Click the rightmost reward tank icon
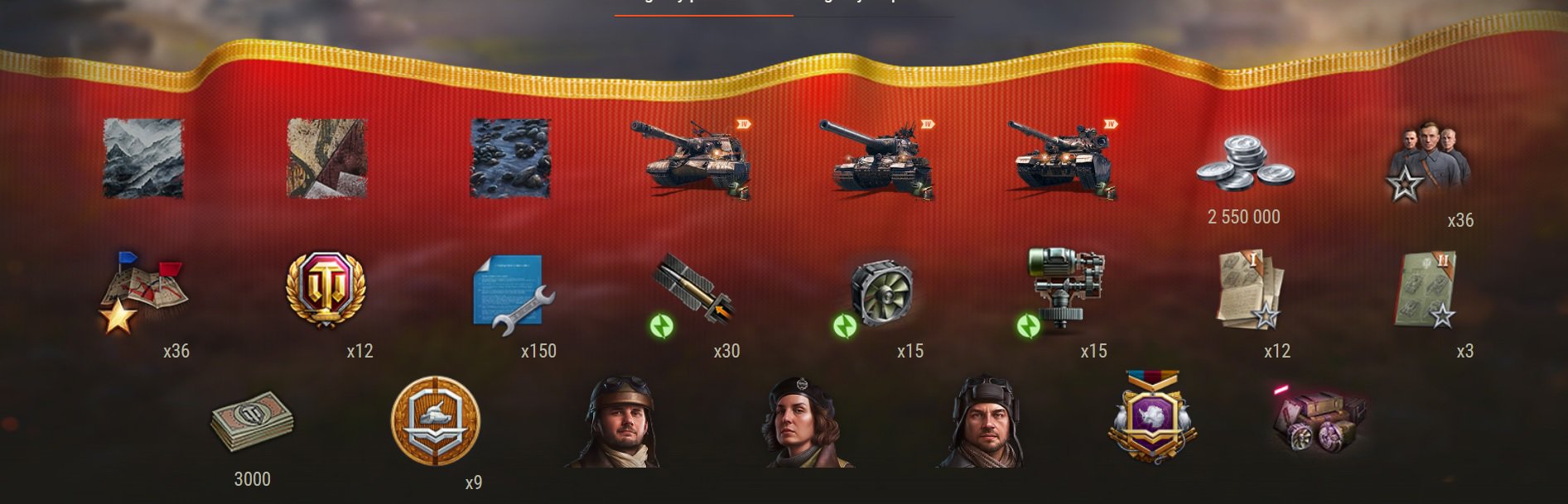 coord(1064,159)
